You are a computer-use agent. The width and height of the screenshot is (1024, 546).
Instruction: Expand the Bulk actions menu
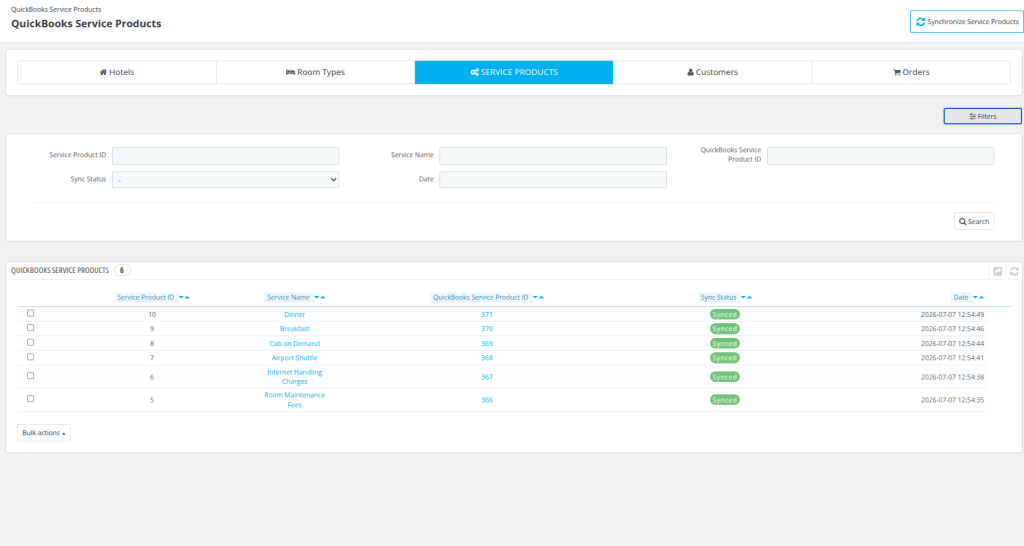pos(44,432)
